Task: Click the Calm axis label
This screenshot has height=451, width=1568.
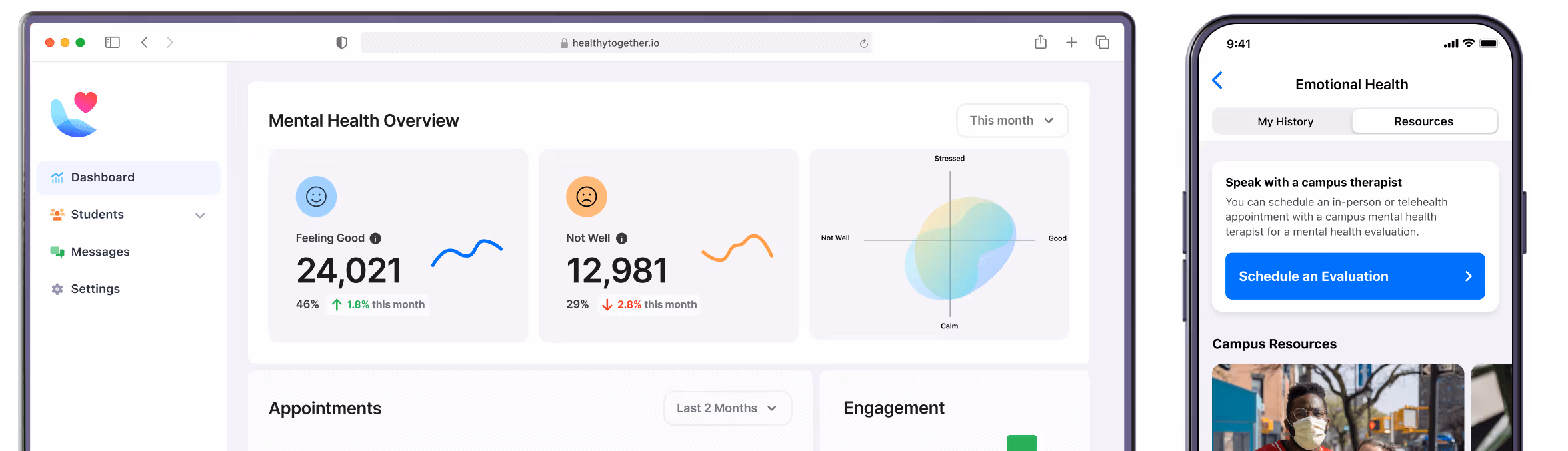Action: [x=949, y=326]
